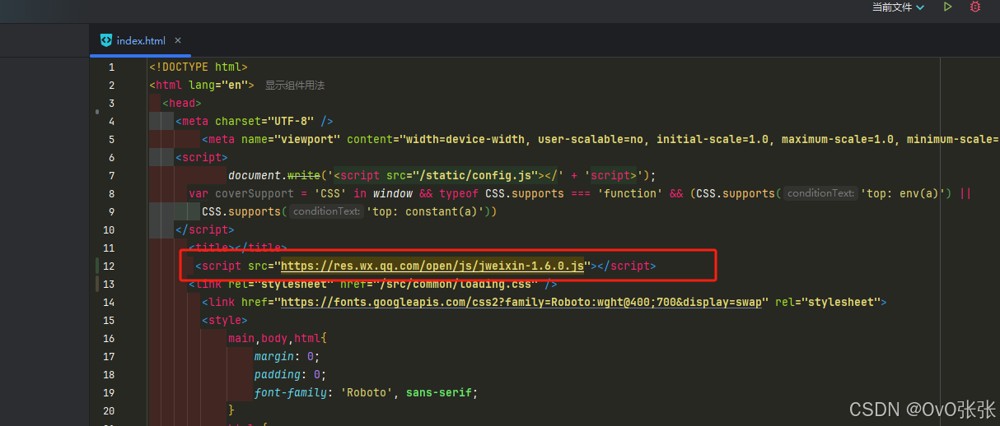Click the font-family 'Roboto' declaration
This screenshot has height=426, width=1000.
[x=366, y=392]
